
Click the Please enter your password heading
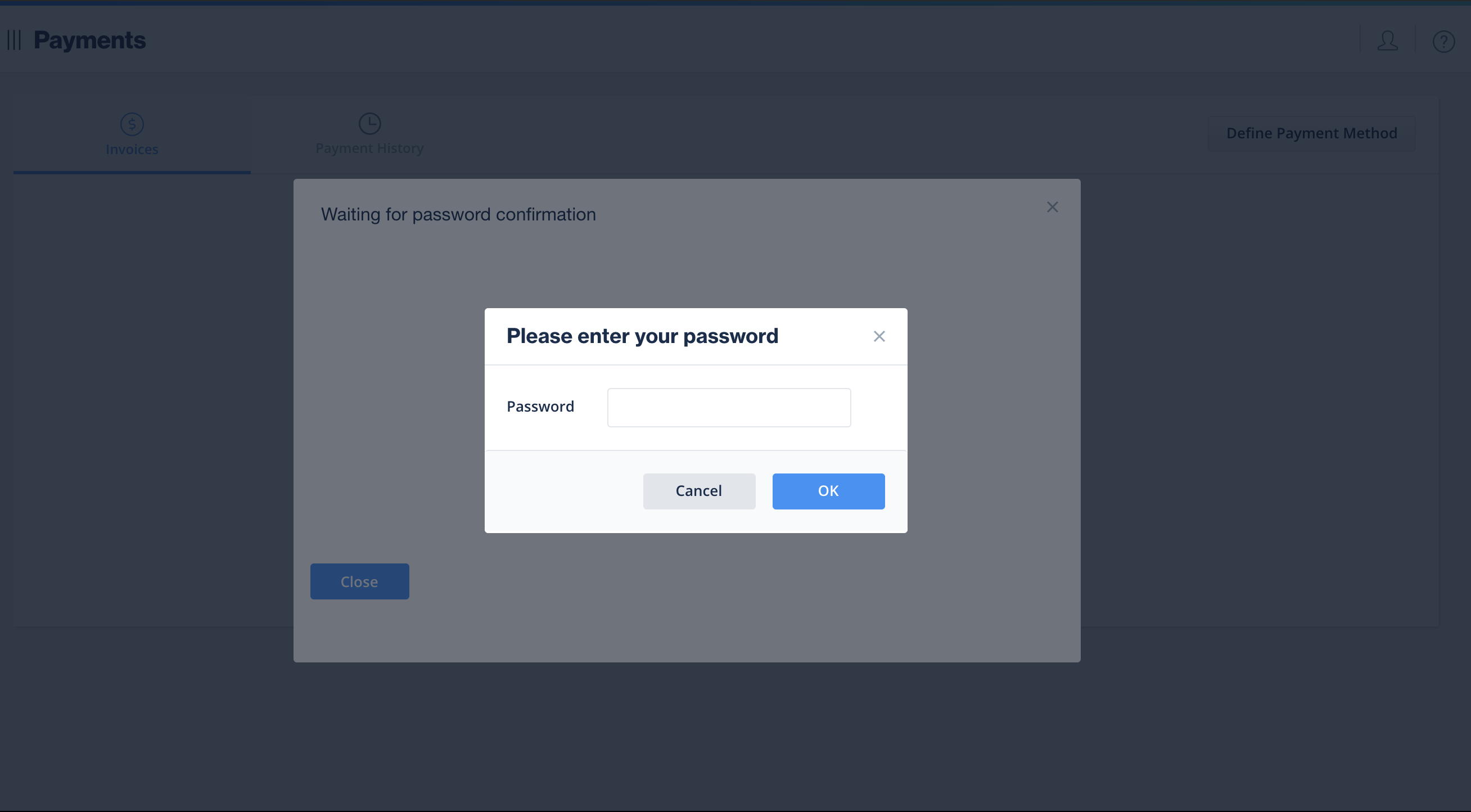642,336
